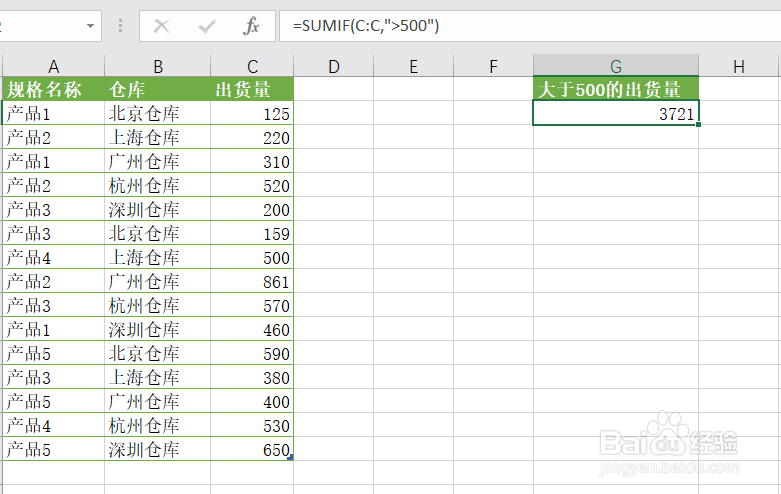Click 上海仓库 in the 500 row
Viewport: 781px width, 494px height.
[x=144, y=257]
